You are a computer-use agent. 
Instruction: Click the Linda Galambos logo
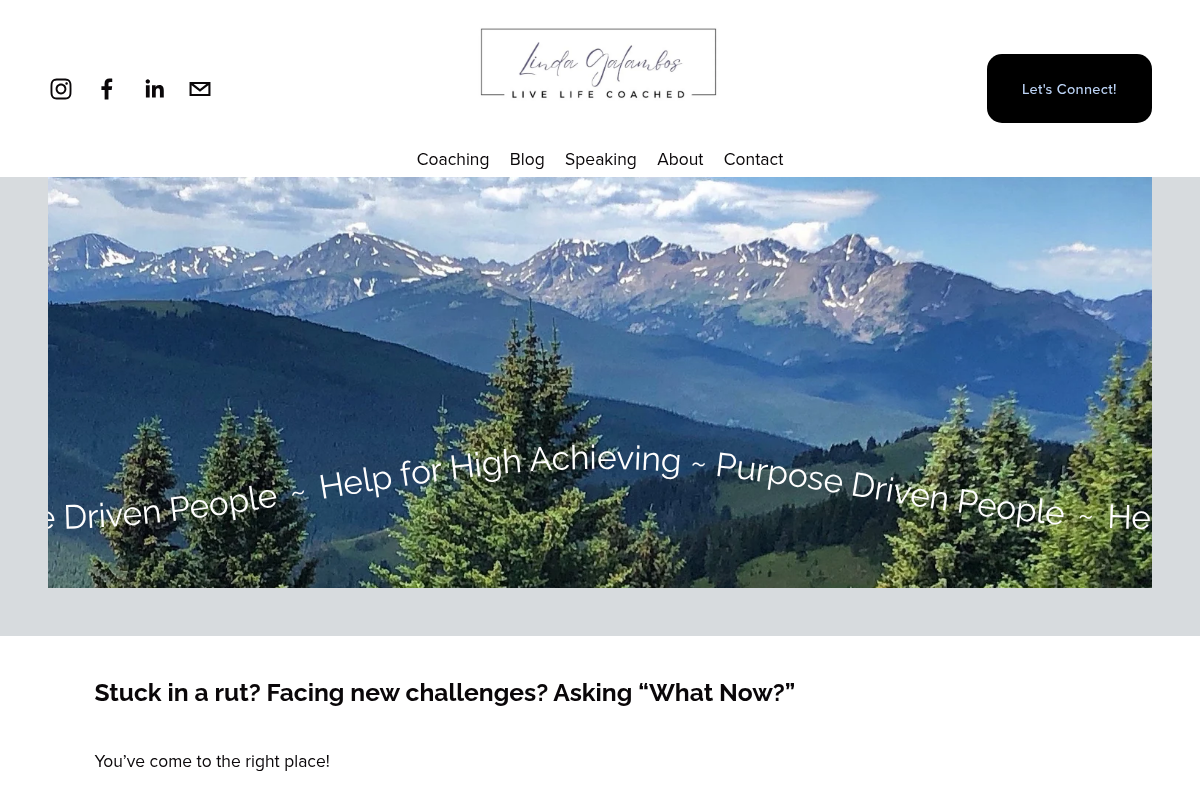(599, 63)
